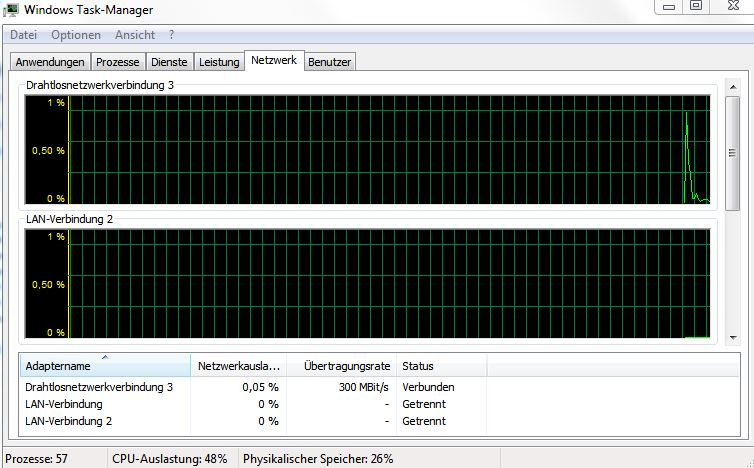Minimize the Task-Manager window

coord(669,6)
